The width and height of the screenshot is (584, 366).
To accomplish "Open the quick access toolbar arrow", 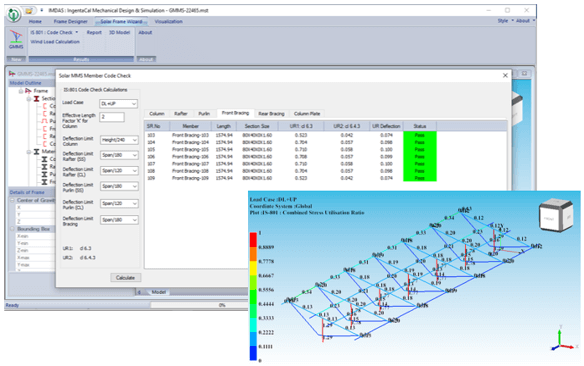I will pos(42,10).
